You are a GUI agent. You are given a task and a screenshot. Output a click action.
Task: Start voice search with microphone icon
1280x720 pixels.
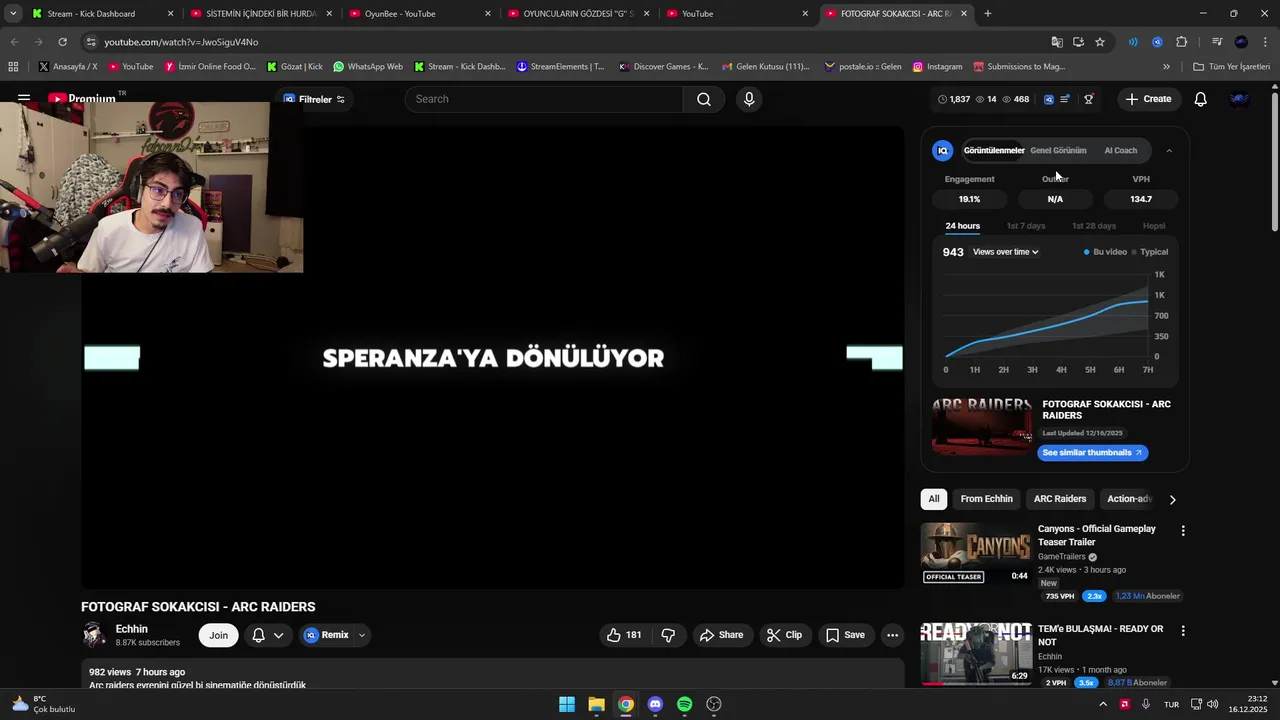point(749,99)
